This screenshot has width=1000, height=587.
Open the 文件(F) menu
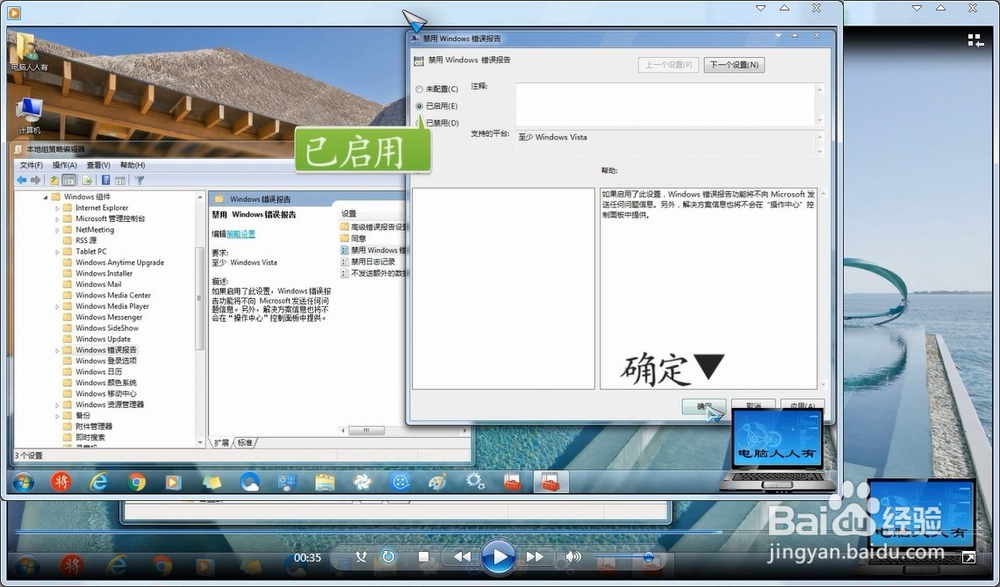[x=31, y=165]
